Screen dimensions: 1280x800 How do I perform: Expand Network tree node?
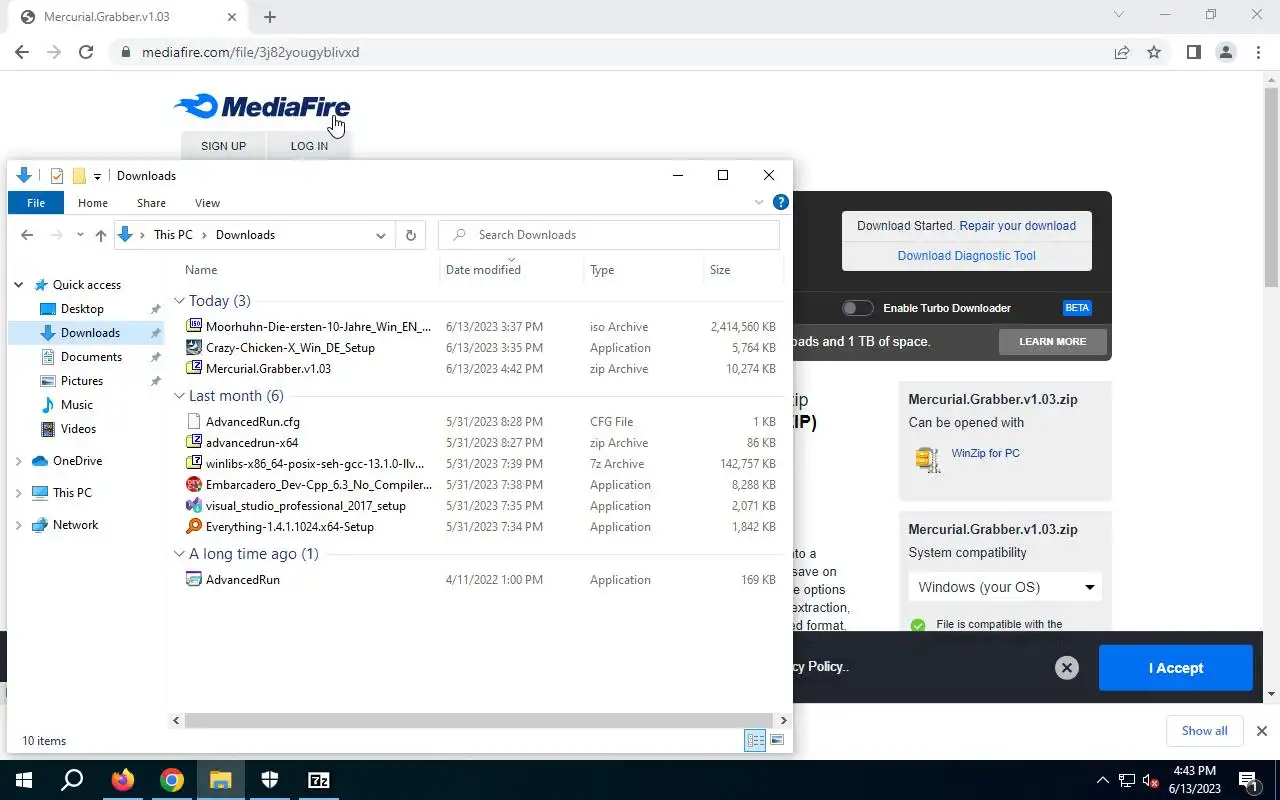(18, 525)
